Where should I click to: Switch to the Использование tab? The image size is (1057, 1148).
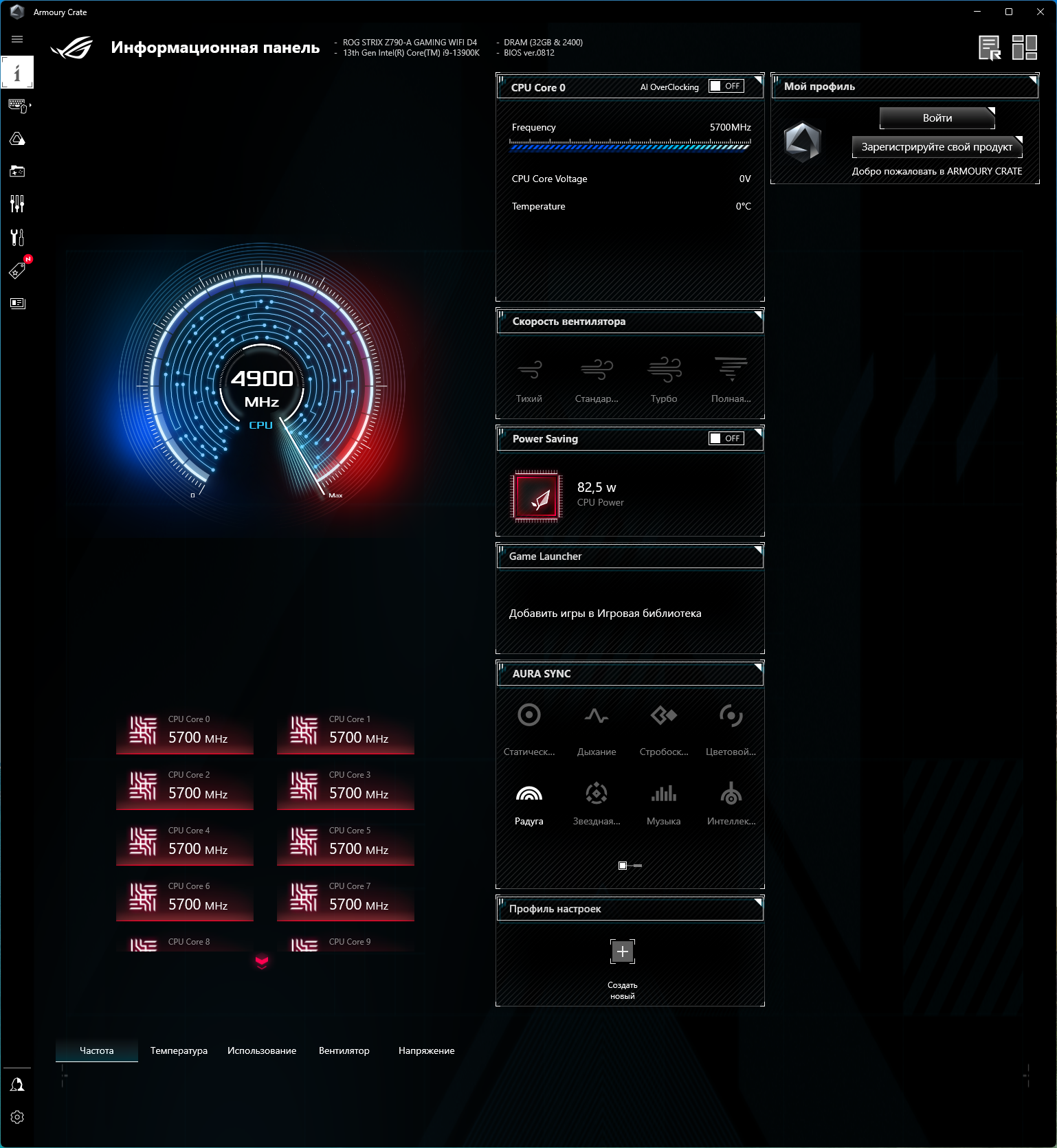(262, 1050)
